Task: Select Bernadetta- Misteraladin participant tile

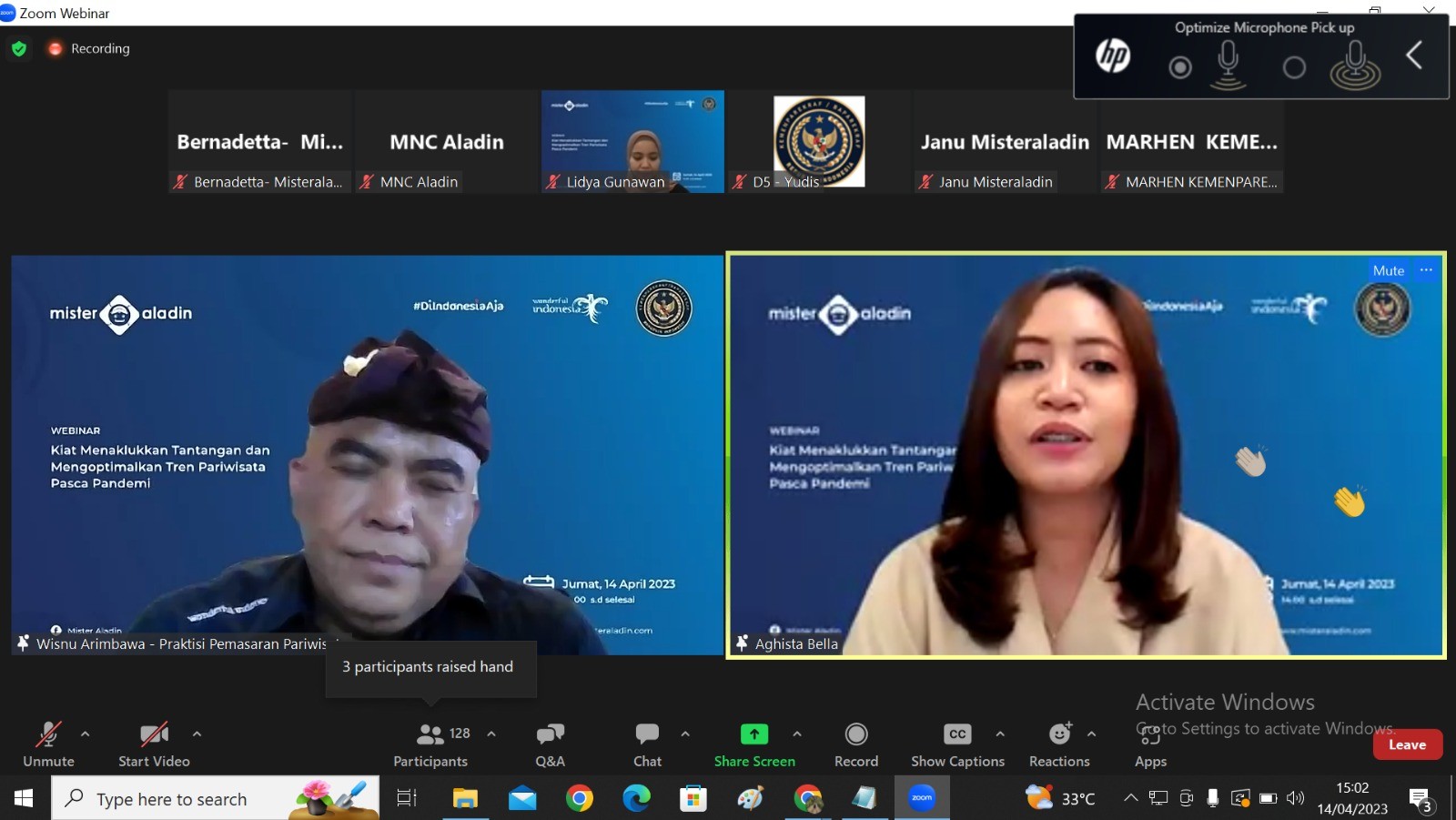Action: [259, 141]
